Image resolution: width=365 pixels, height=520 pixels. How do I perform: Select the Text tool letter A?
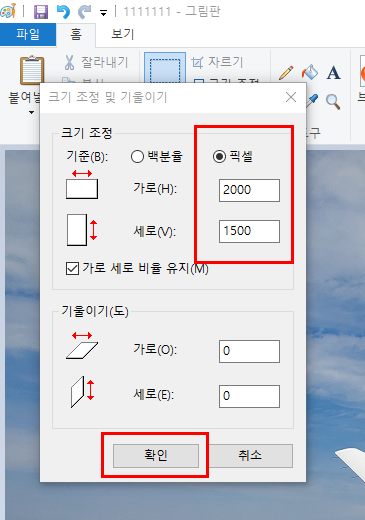tap(334, 73)
